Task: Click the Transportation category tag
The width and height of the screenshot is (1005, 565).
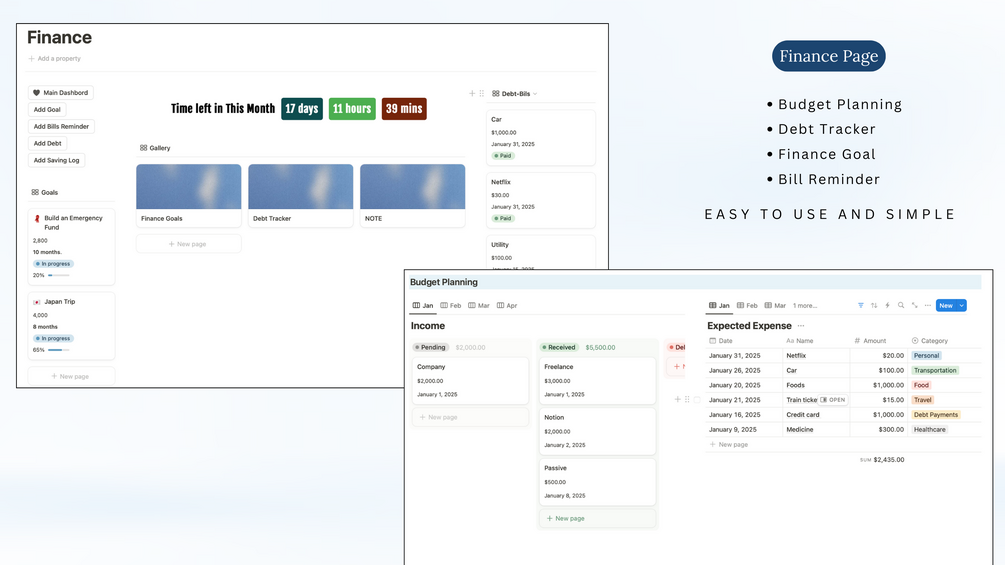Action: click(934, 370)
